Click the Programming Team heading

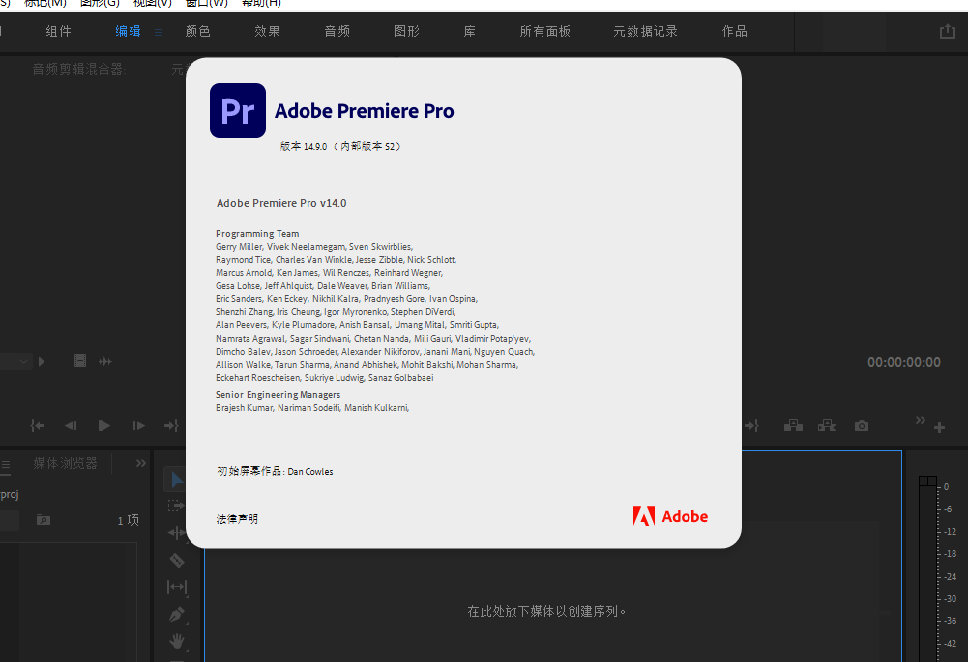257,233
